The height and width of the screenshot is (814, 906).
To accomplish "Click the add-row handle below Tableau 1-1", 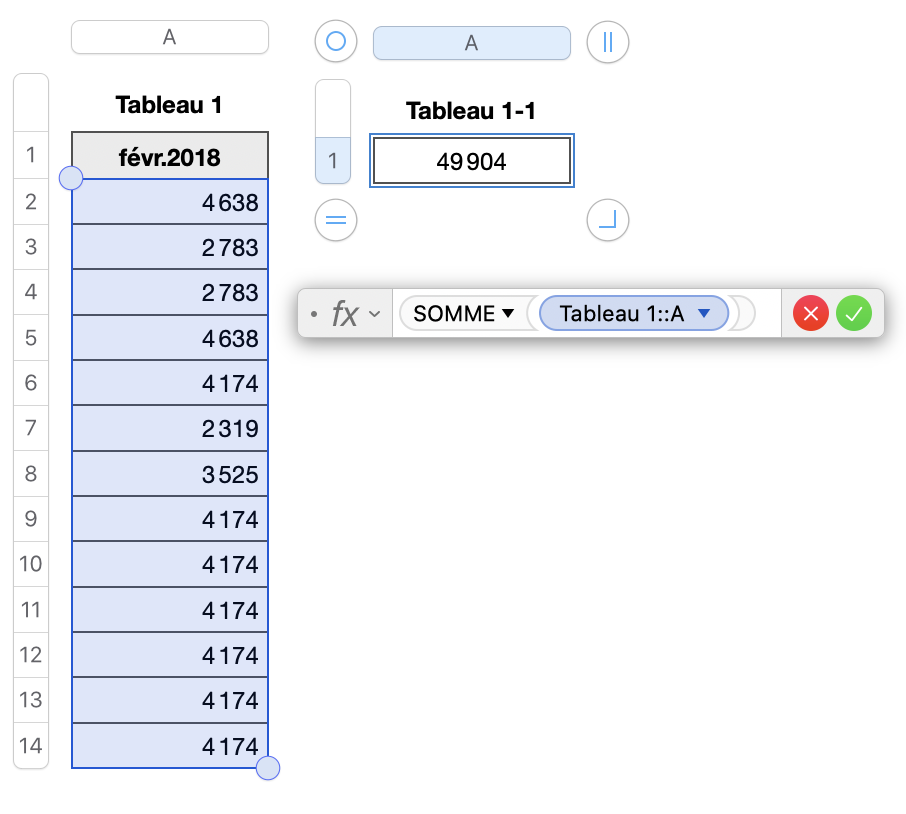I will click(336, 220).
